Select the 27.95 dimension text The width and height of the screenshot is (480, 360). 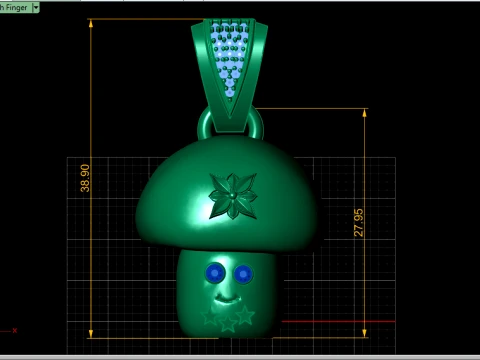pyautogui.click(x=358, y=223)
